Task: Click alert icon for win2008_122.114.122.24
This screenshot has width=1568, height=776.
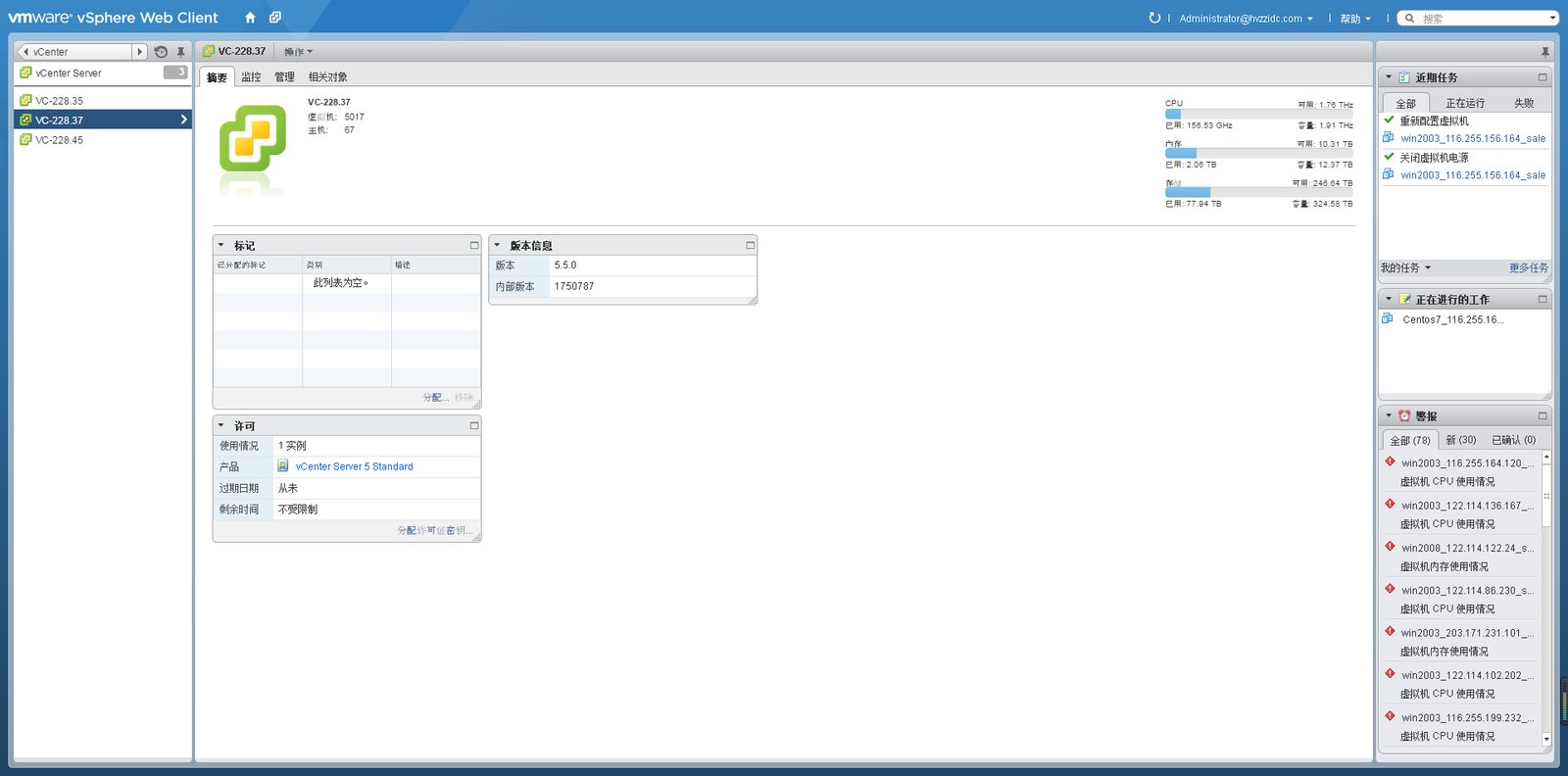Action: 1390,547
